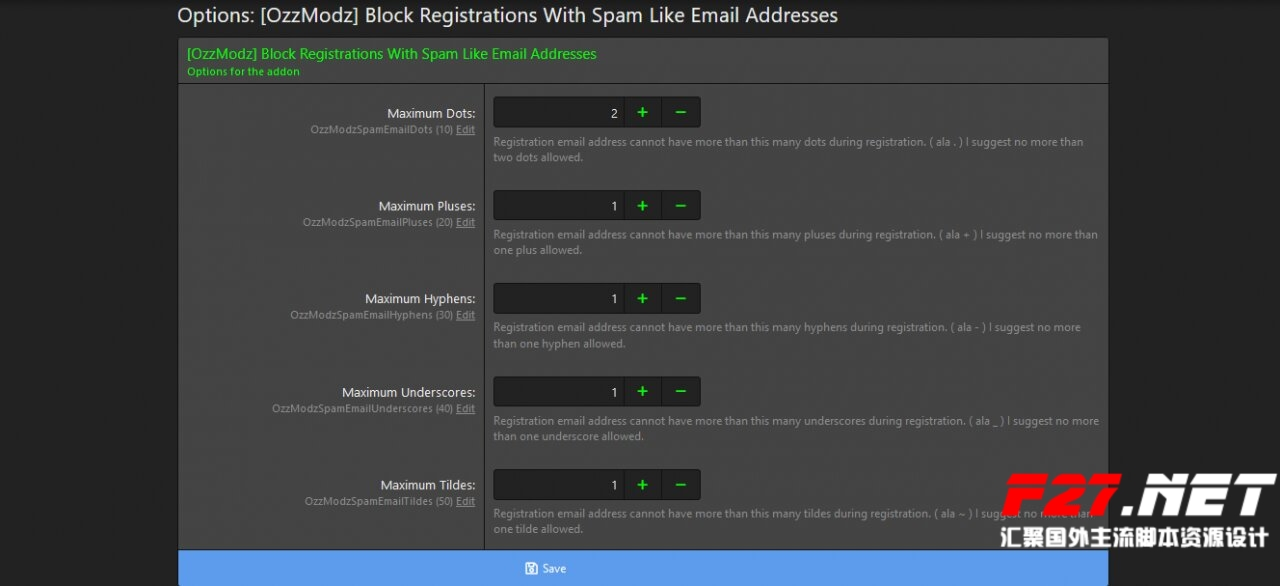Edit the OzzModzSpamEmailUnderscores option
Image resolution: width=1280 pixels, height=586 pixels.
point(465,409)
